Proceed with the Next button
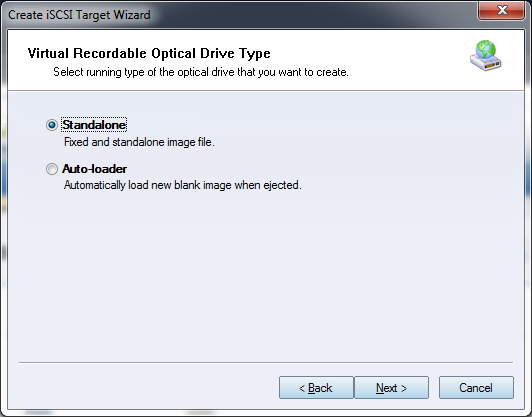This screenshot has width=532, height=417. 392,387
